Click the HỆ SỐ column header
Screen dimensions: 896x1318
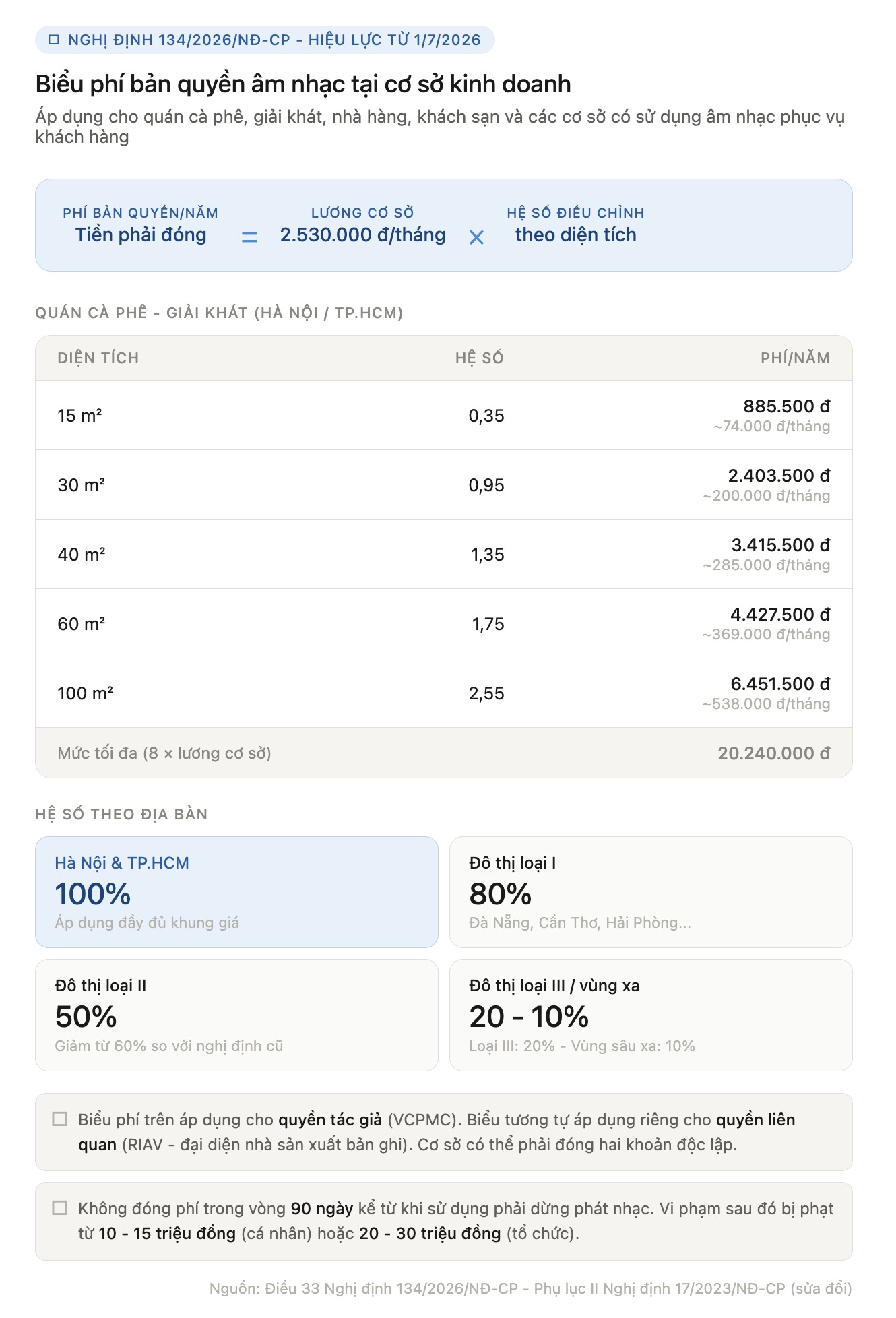479,358
